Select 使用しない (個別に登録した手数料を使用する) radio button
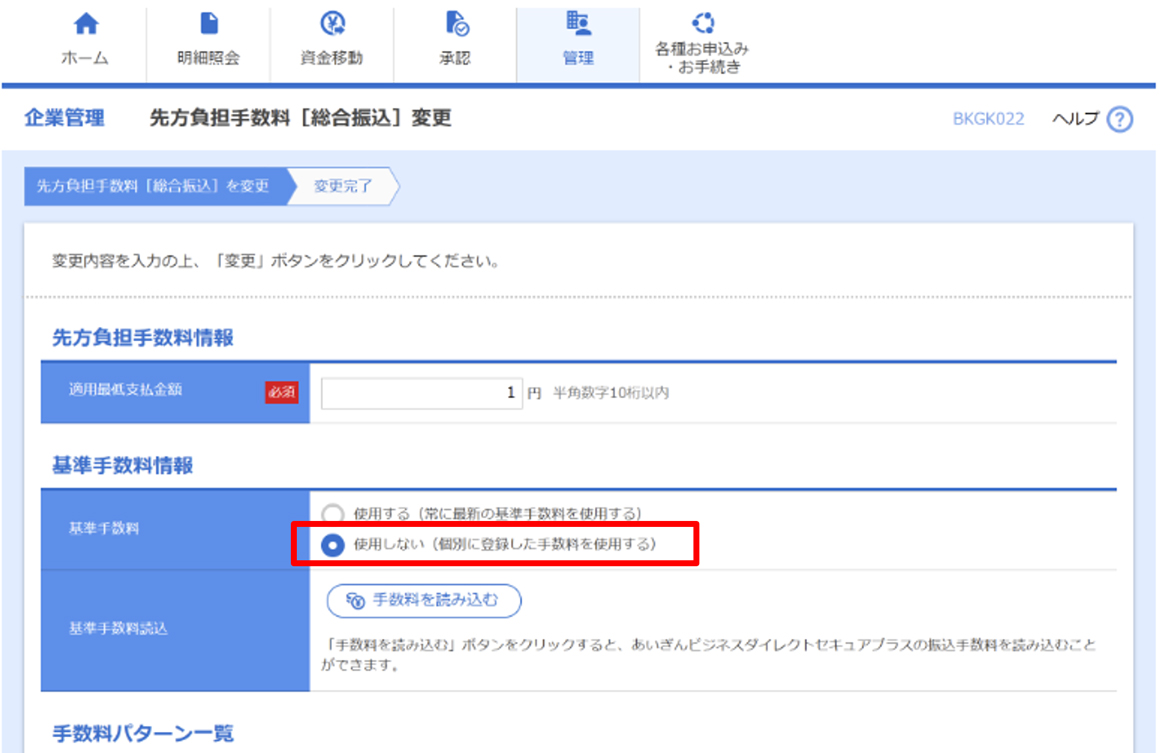 point(334,545)
